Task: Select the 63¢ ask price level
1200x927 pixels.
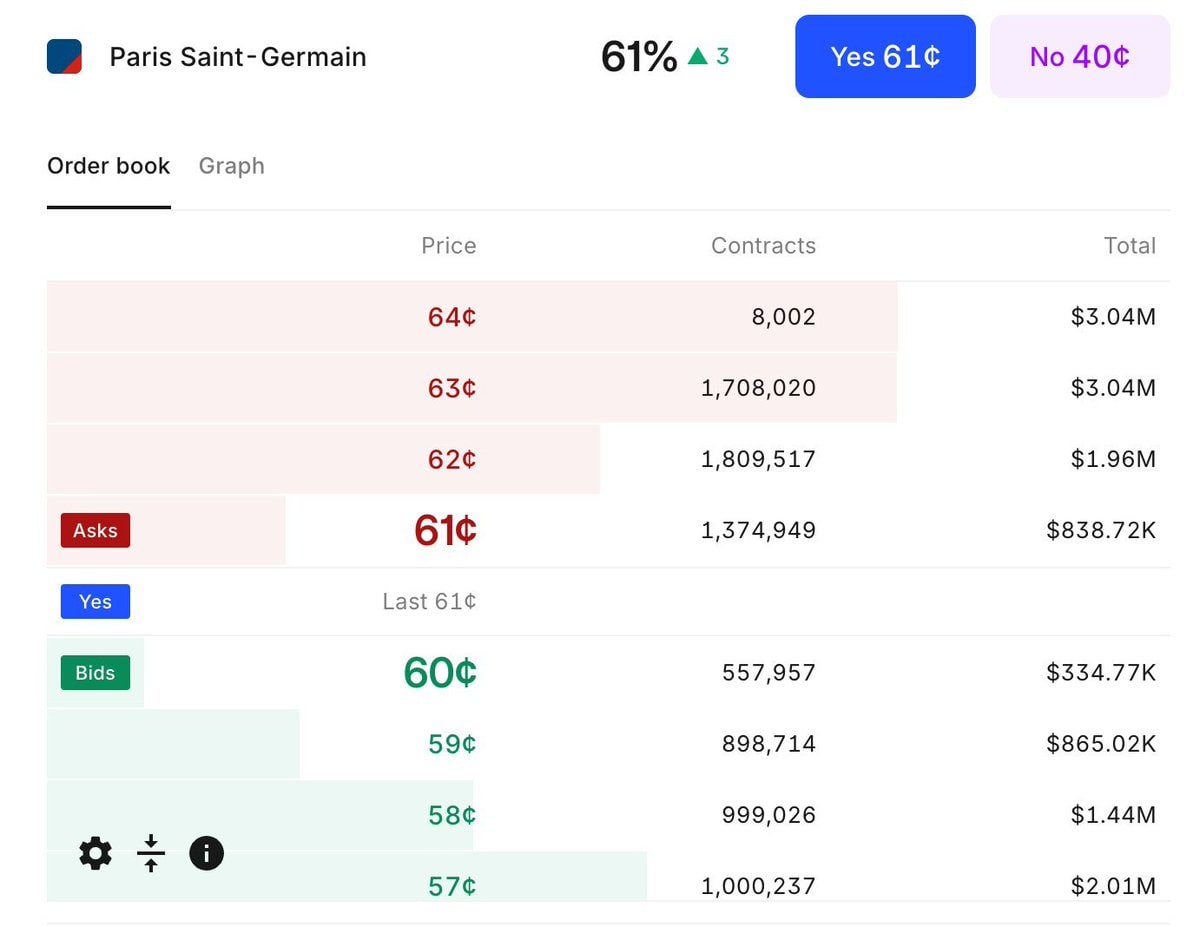Action: [x=451, y=388]
